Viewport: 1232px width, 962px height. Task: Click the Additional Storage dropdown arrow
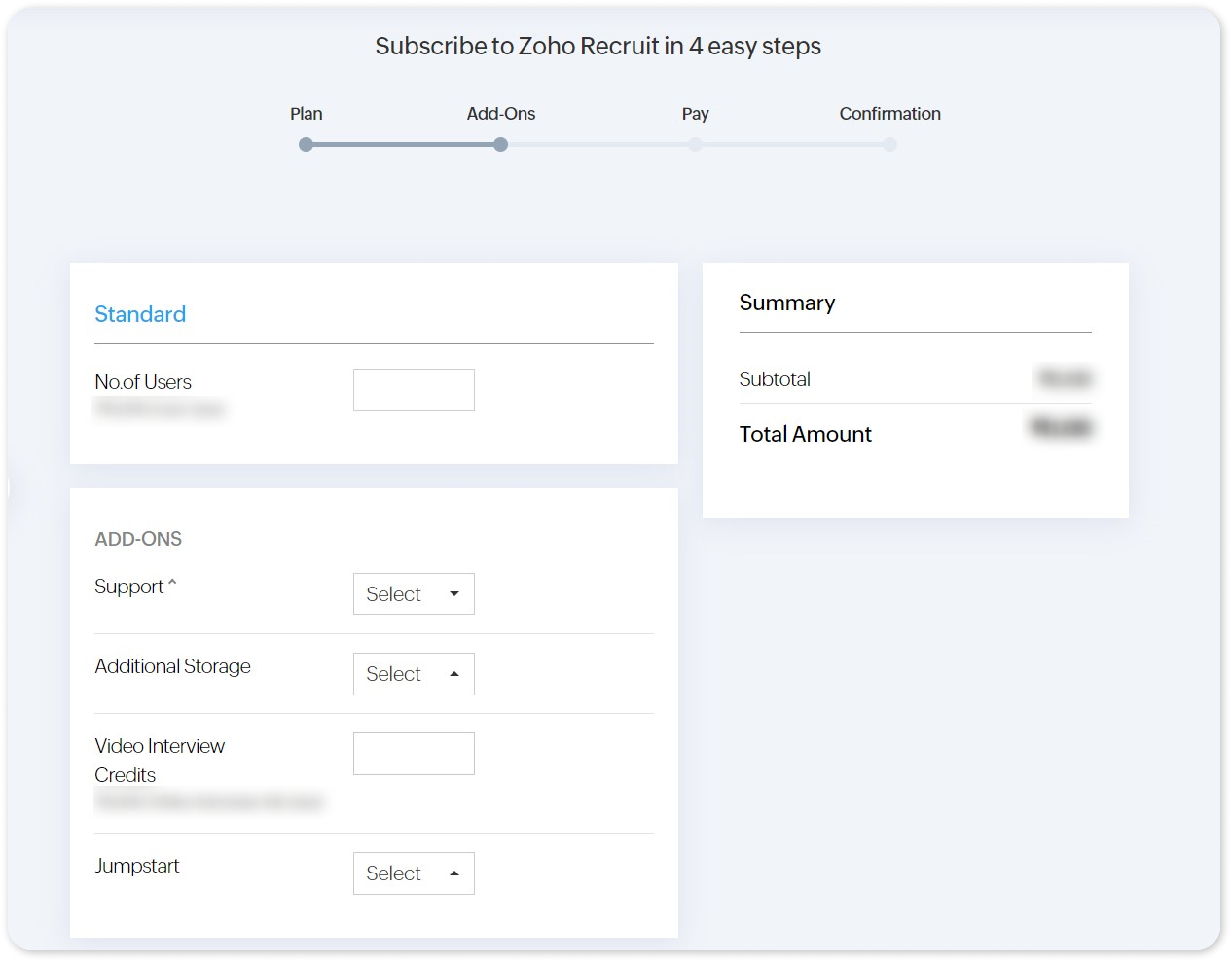coord(454,674)
